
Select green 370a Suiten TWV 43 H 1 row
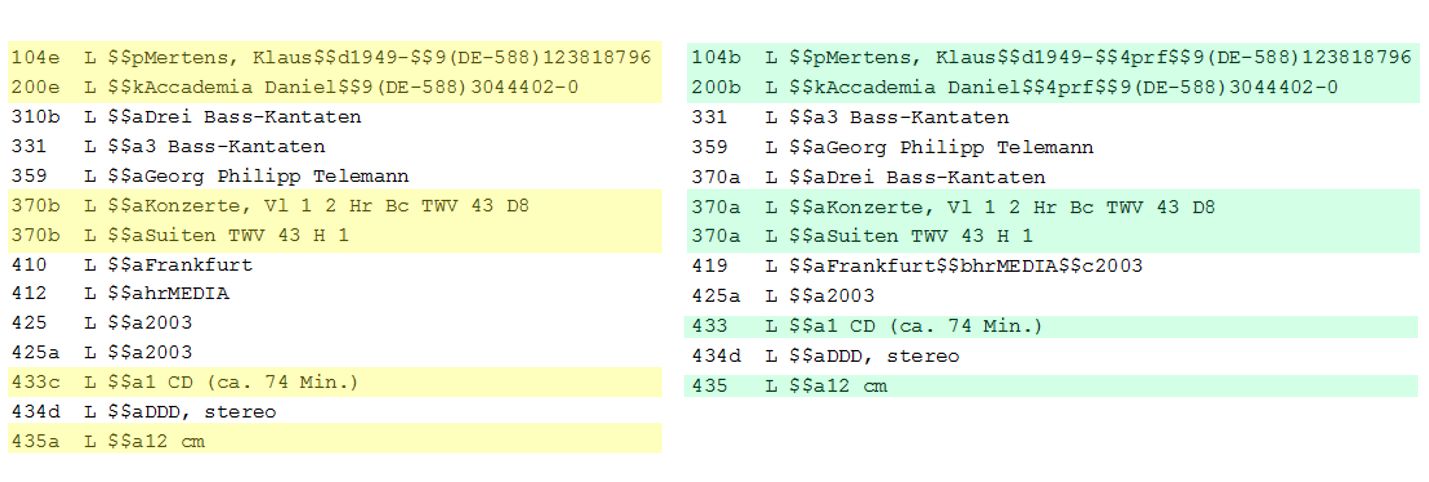click(1050, 236)
